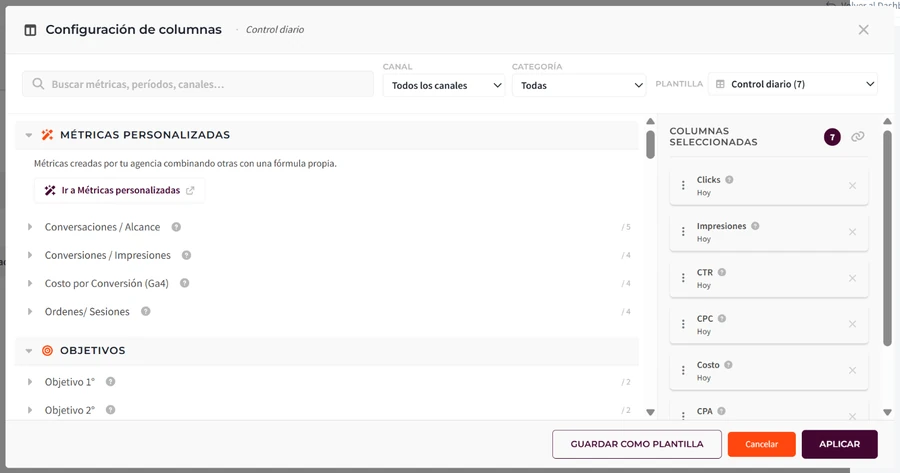The image size is (900, 473).
Task: Click the Conversaciones / Alcance count /5
Action: (626, 227)
